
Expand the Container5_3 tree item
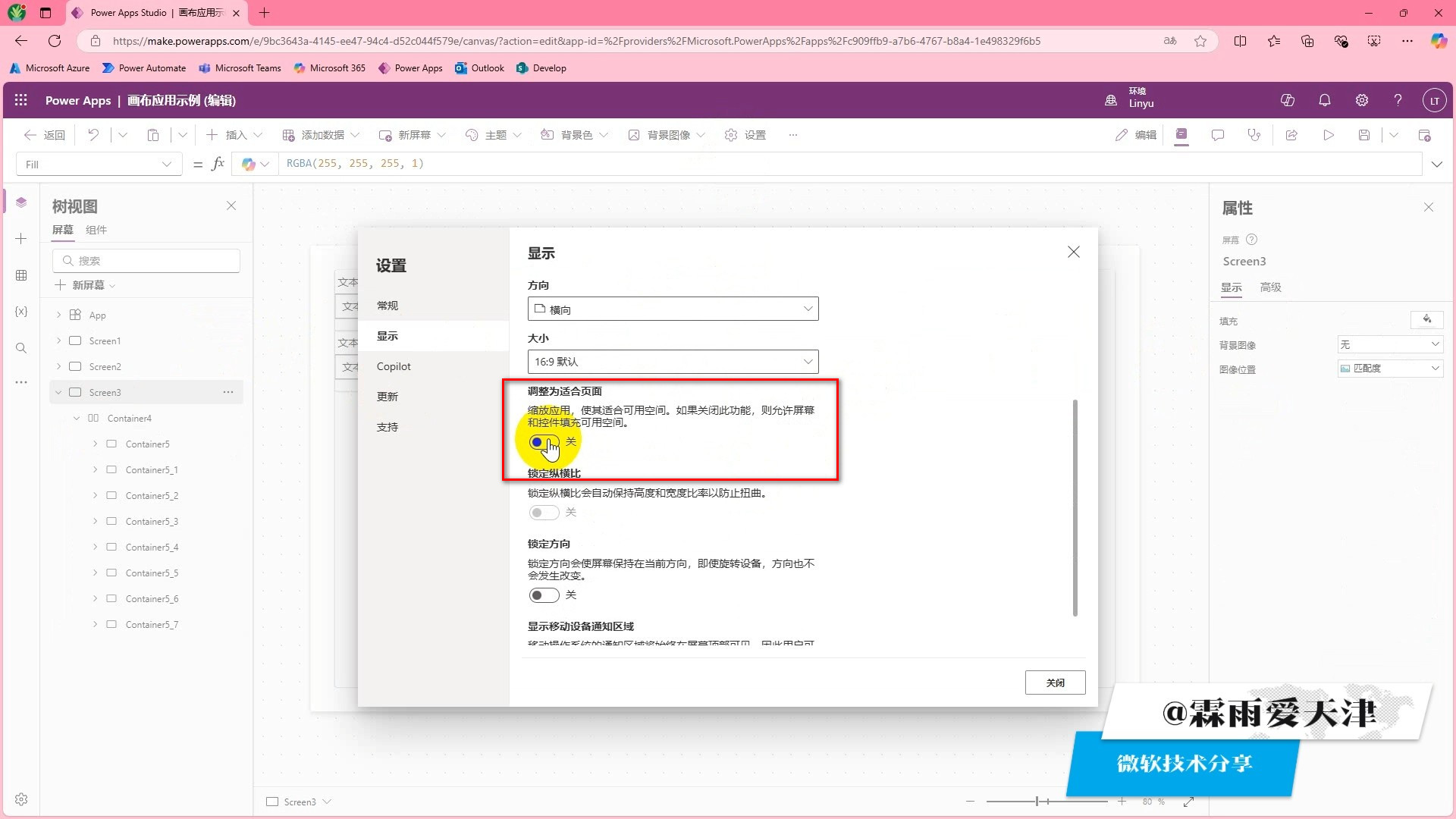pyautogui.click(x=96, y=522)
